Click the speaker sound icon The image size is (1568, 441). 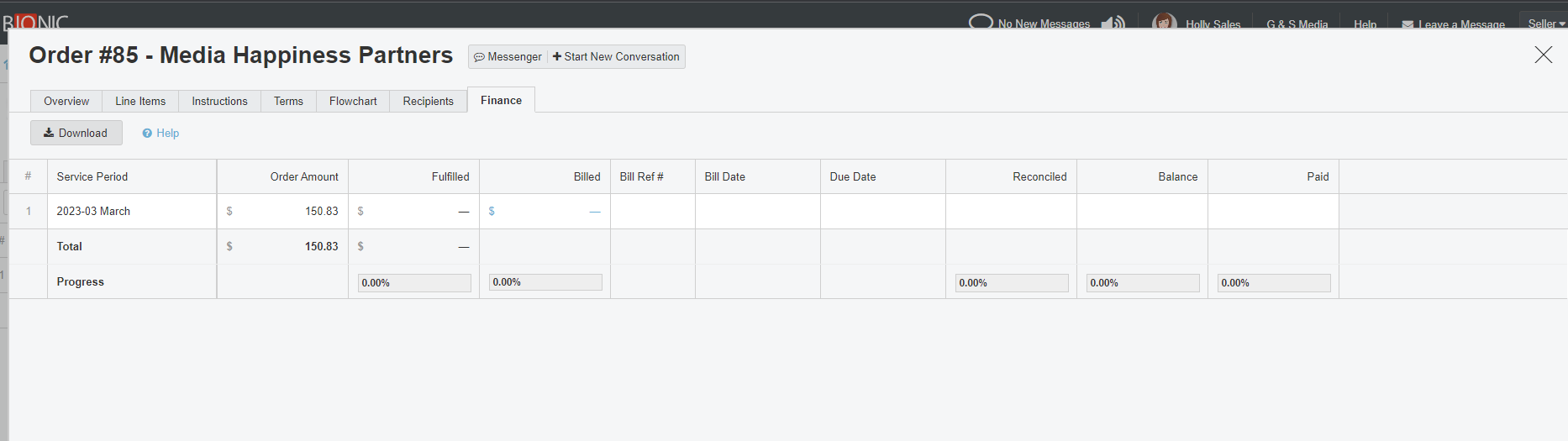(x=1113, y=23)
